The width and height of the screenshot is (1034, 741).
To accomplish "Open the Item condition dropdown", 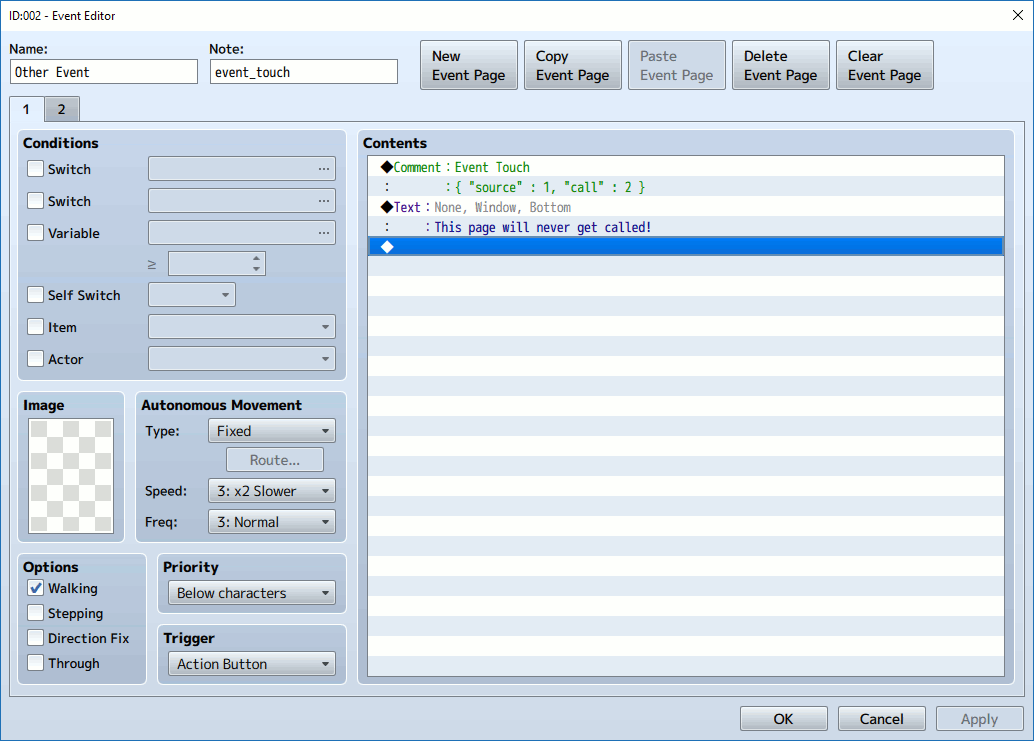I will point(242,326).
